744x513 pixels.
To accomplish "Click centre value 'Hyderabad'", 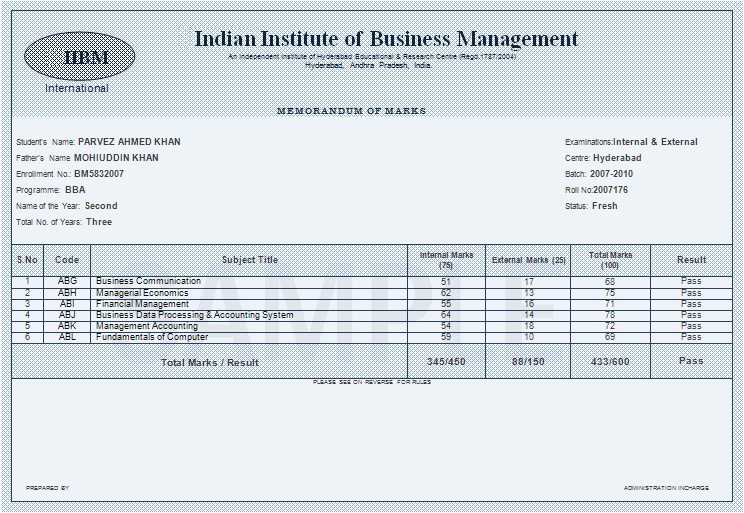I will 617,158.
